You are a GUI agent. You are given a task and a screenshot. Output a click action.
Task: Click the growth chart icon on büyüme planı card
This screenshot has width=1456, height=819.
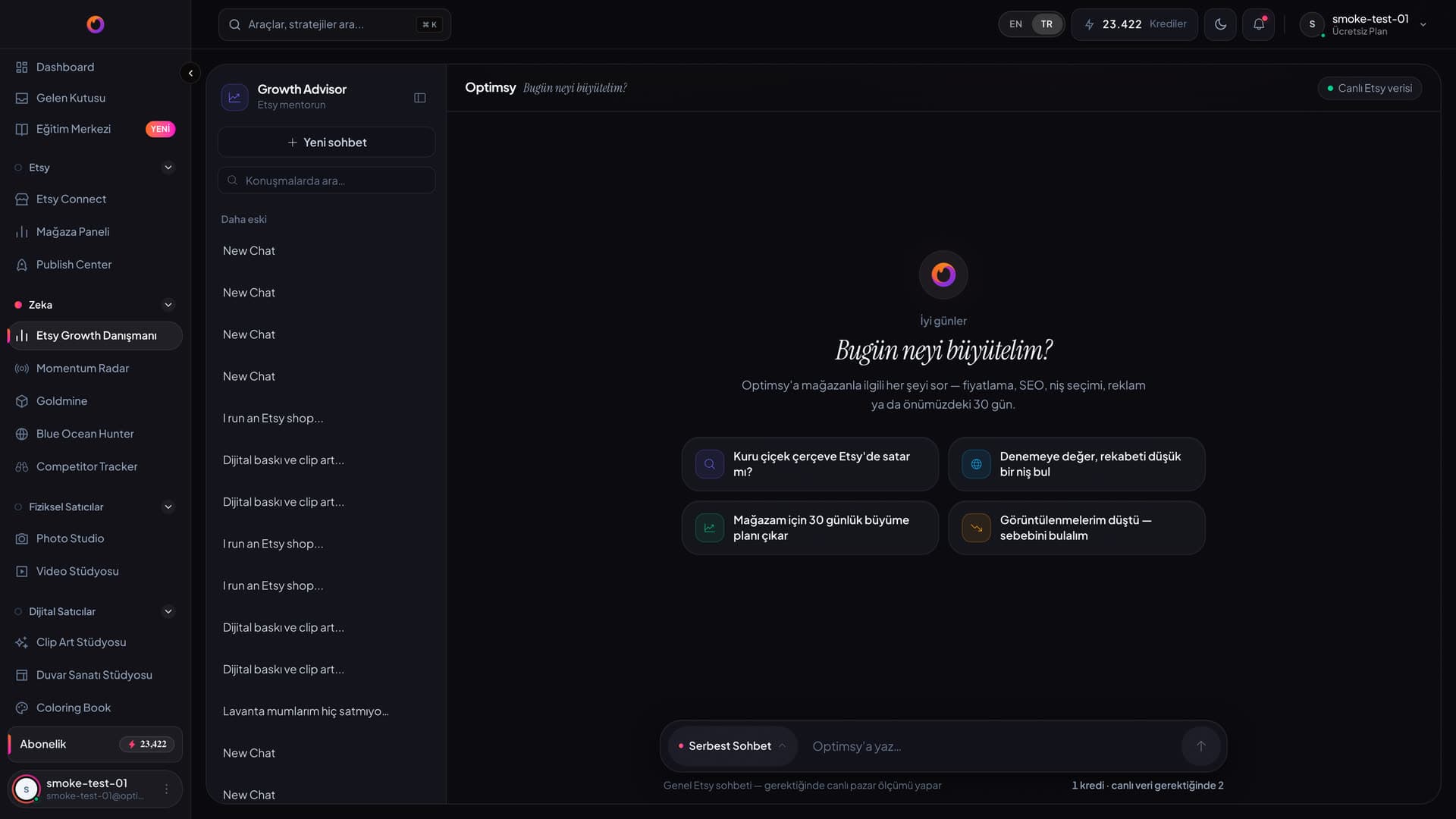coord(710,528)
